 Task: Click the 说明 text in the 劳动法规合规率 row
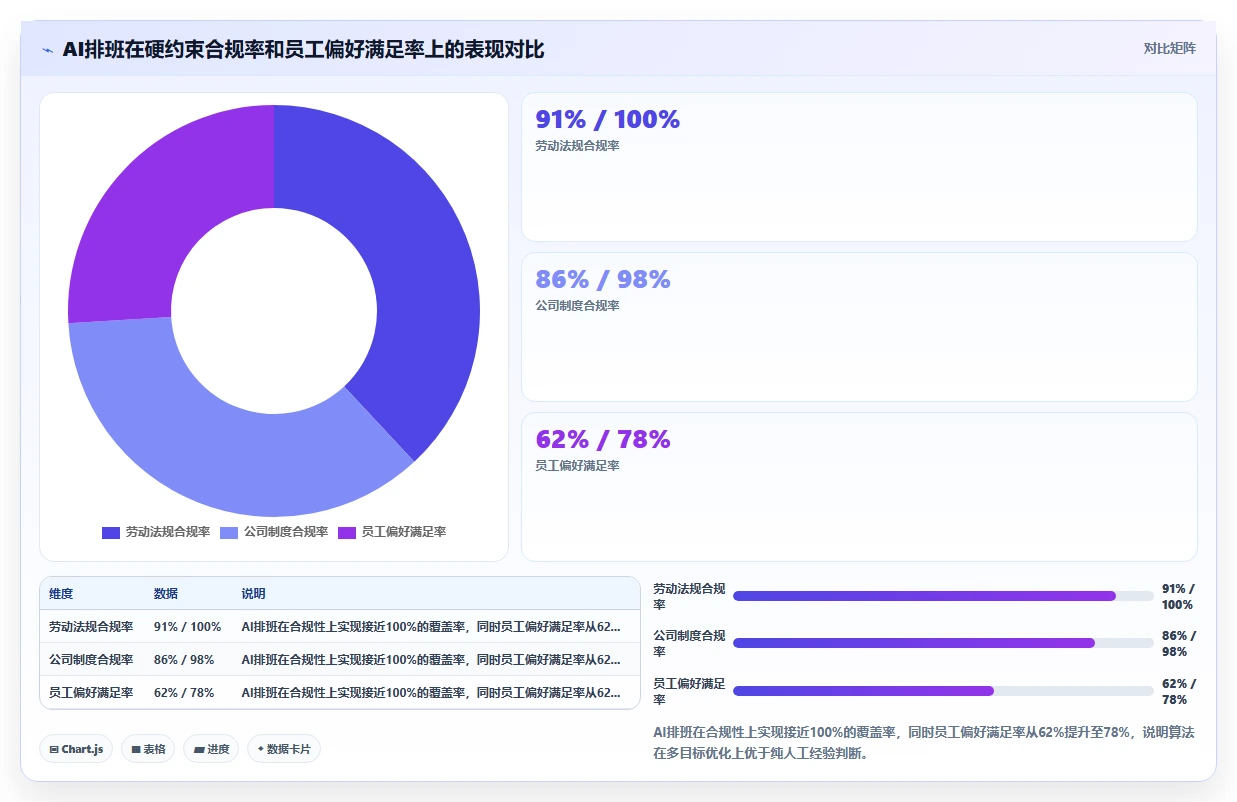(x=430, y=627)
